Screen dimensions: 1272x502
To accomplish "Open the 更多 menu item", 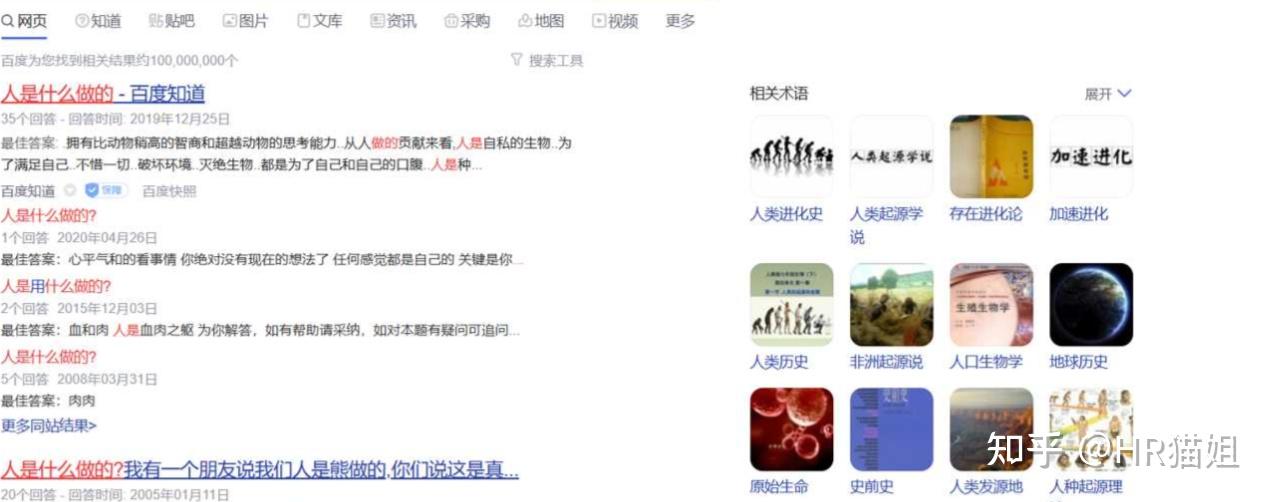I will point(680,20).
